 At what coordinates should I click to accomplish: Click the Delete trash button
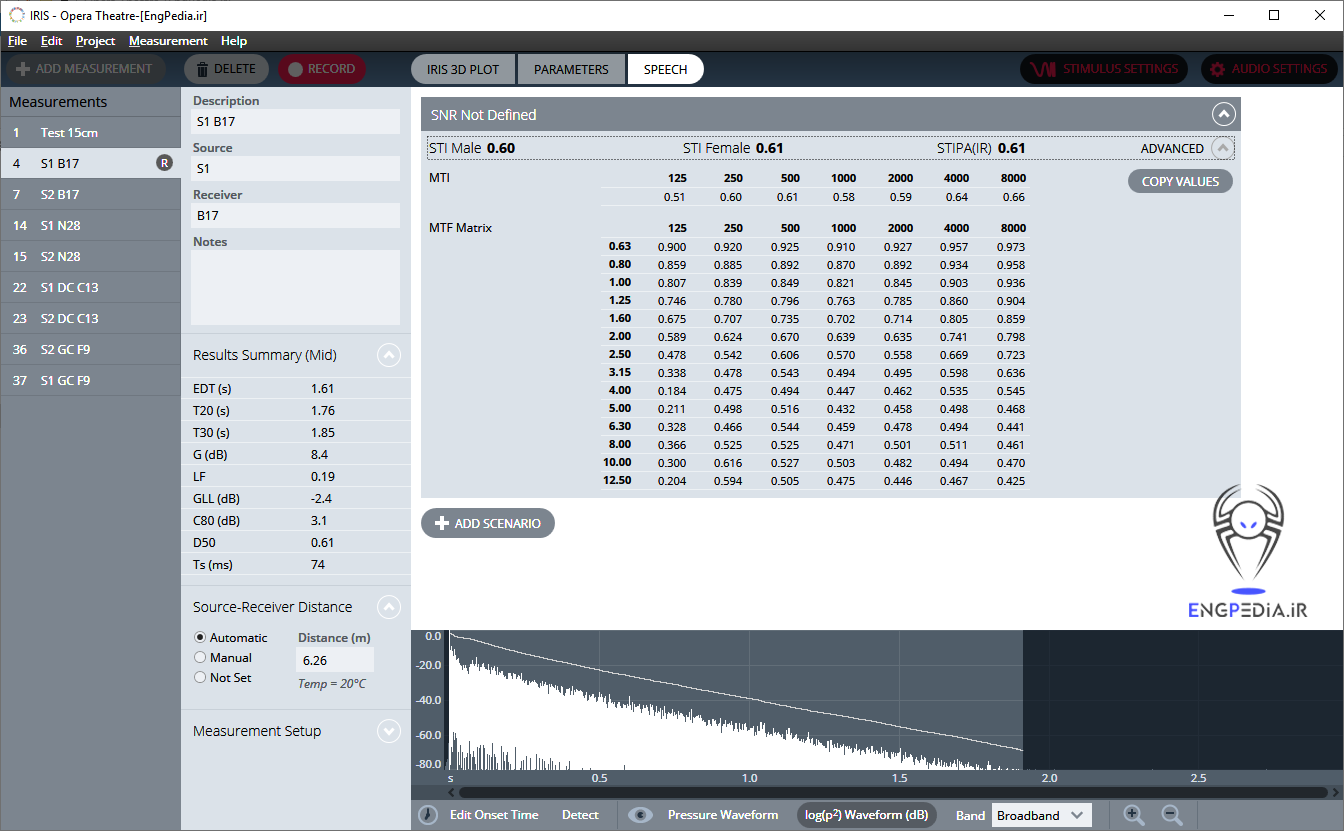(x=226, y=69)
